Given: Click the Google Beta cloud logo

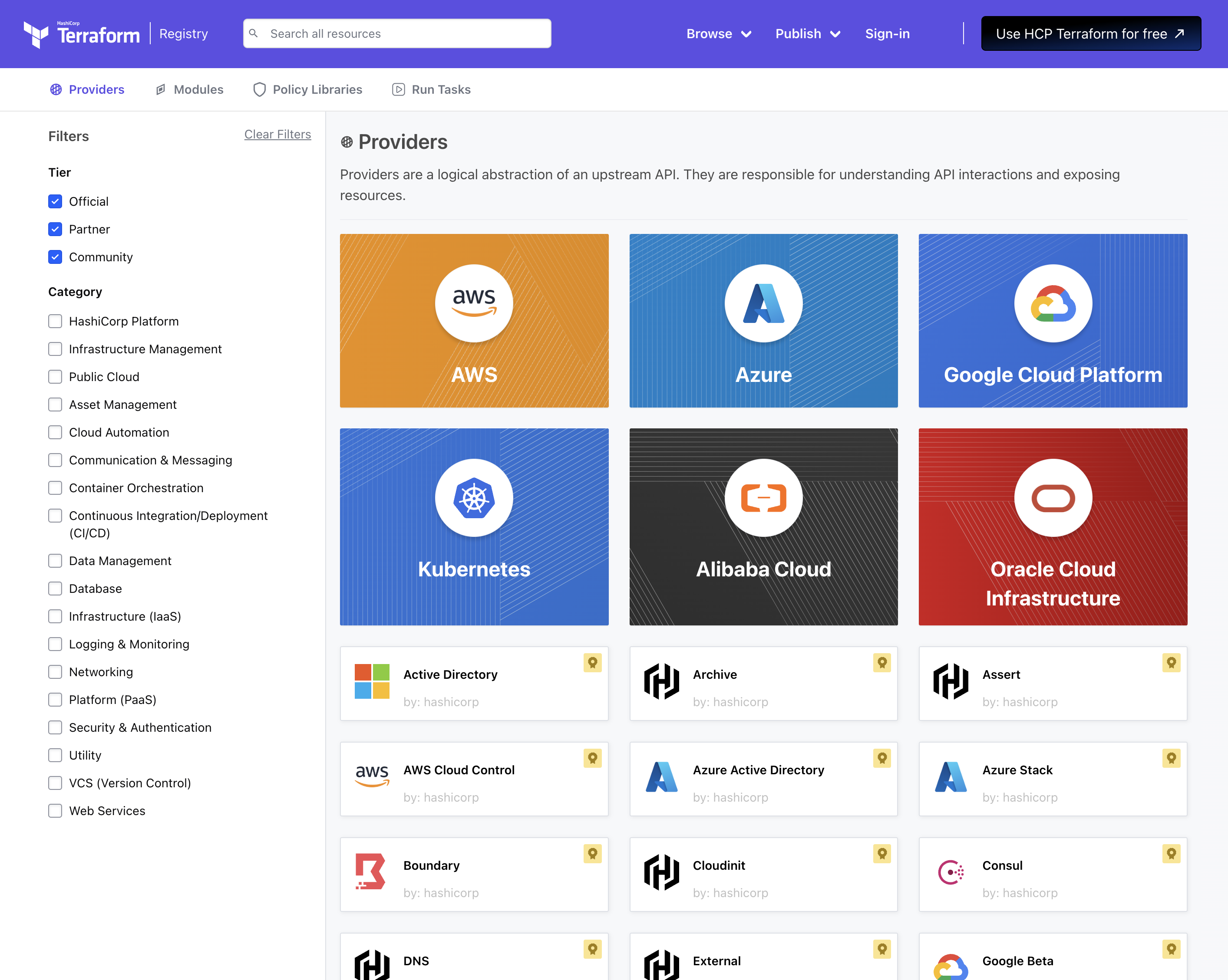Looking at the screenshot, I should tap(951, 967).
